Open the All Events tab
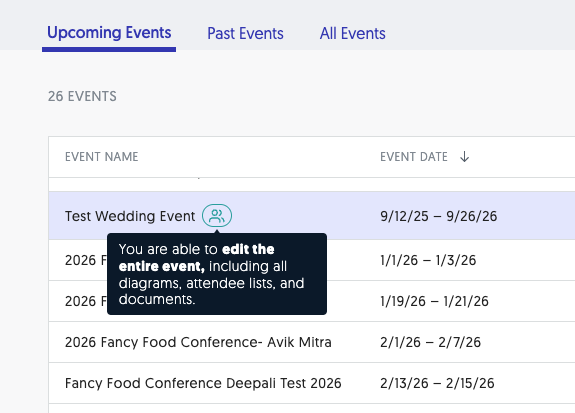 coord(352,33)
